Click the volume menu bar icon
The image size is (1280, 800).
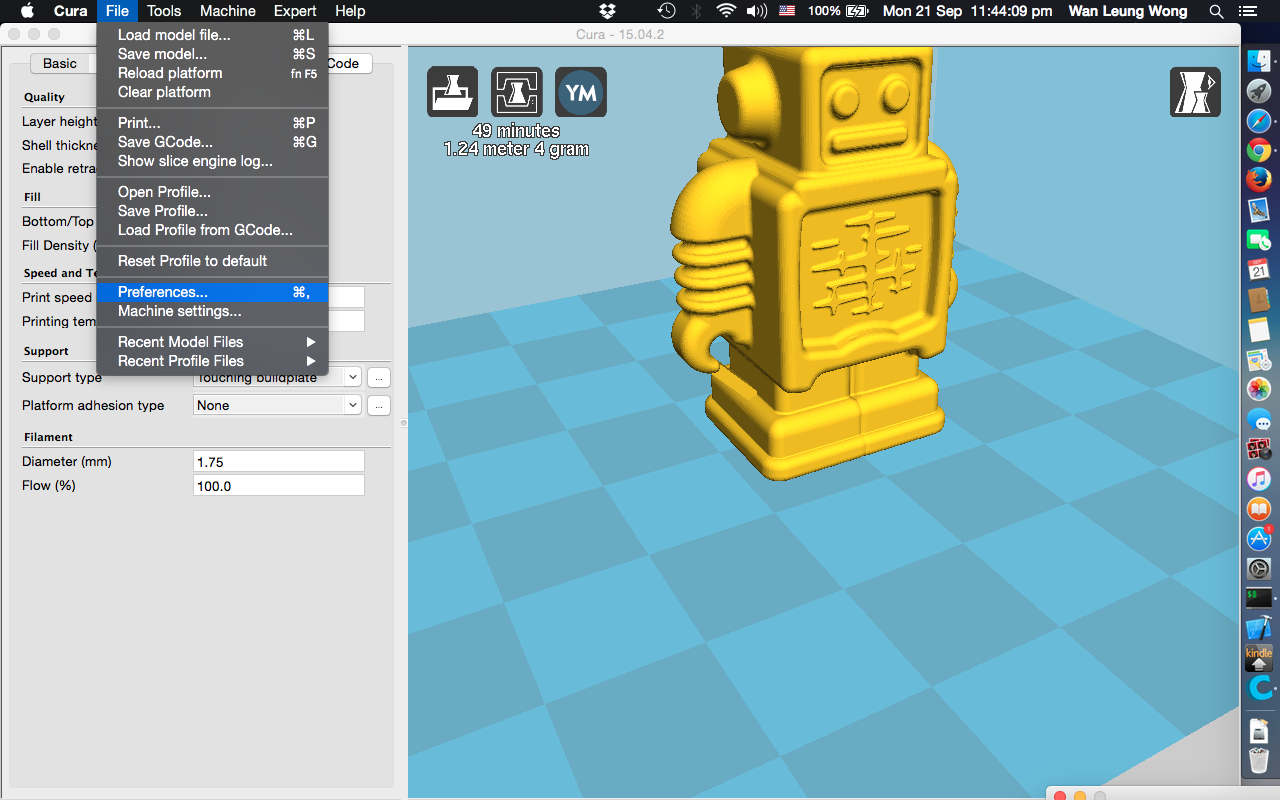tap(757, 11)
